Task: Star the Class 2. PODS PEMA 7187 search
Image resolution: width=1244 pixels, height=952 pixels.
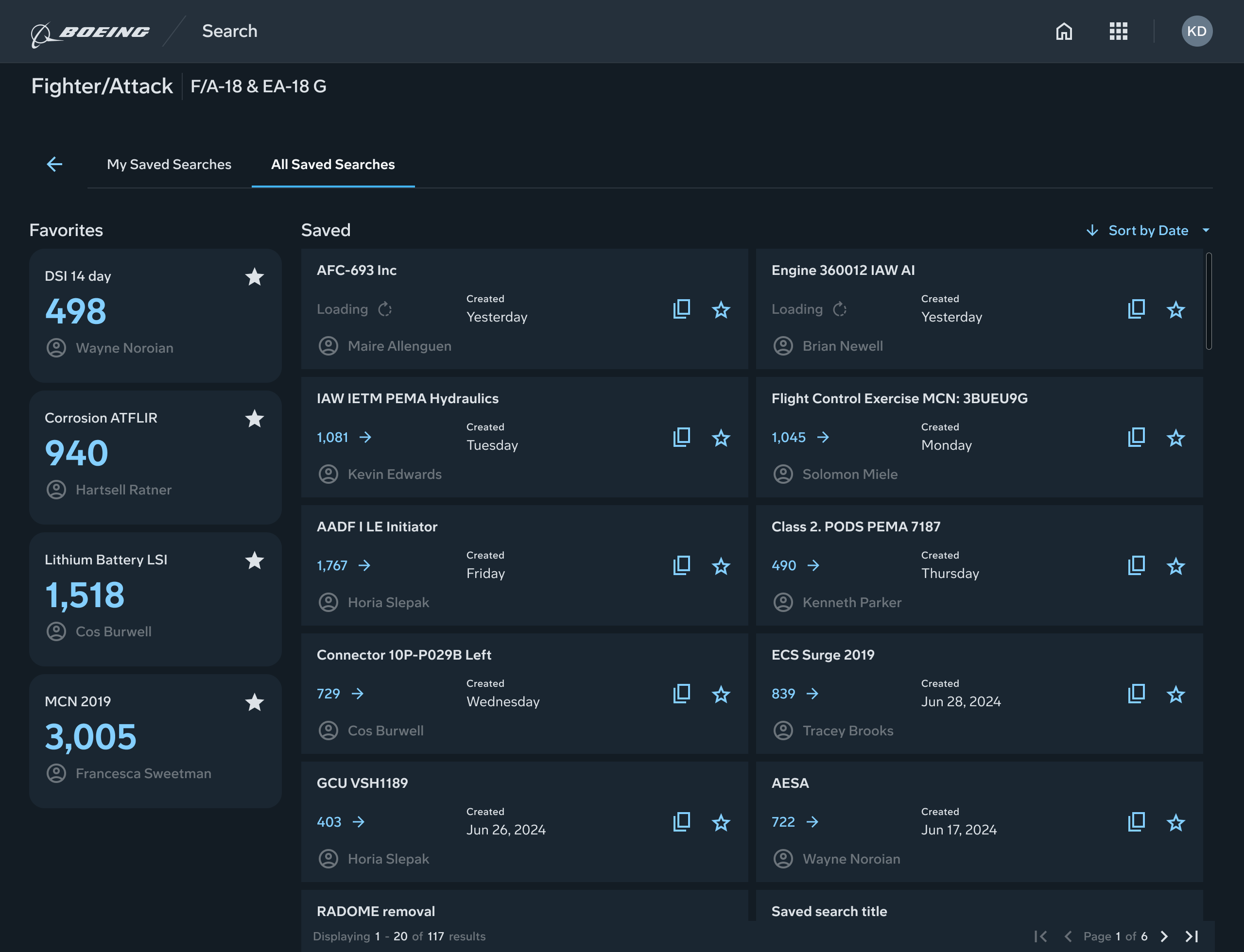Action: (1175, 565)
